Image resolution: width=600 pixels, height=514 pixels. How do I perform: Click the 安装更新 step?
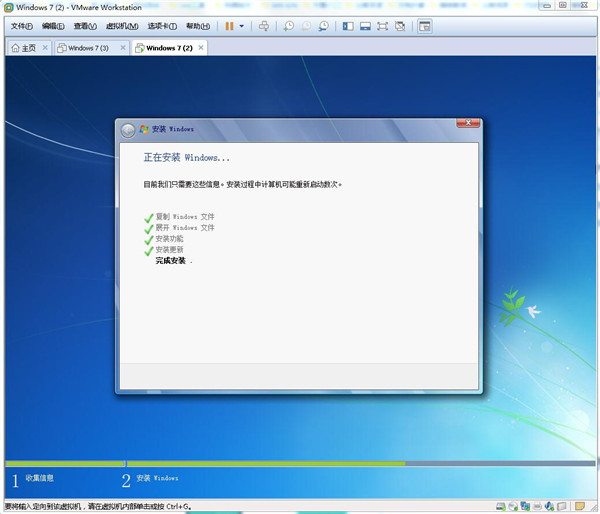pos(169,250)
